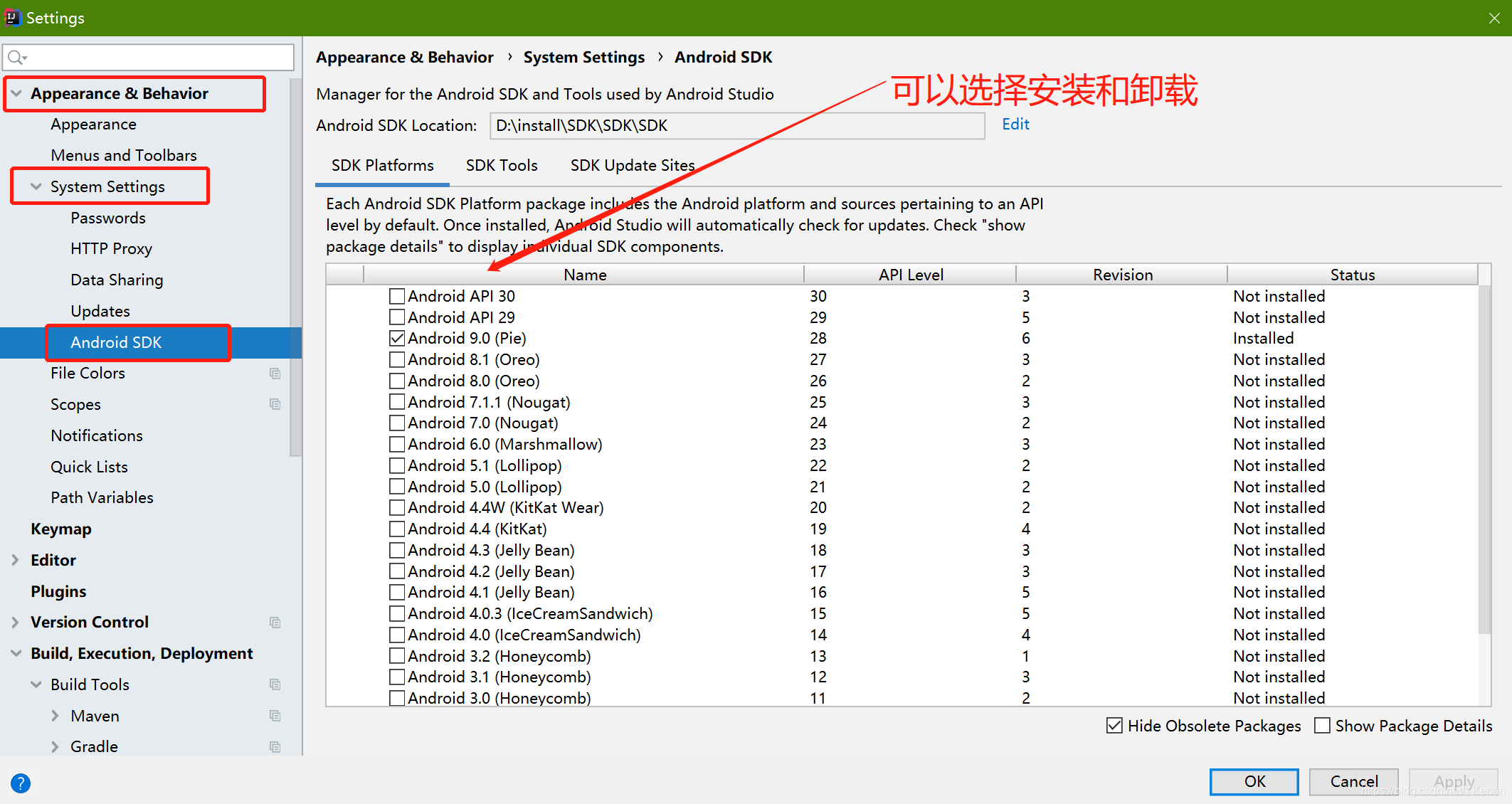
Task: Check the Android 7.0 (Nougat) checkbox
Action: pos(397,423)
